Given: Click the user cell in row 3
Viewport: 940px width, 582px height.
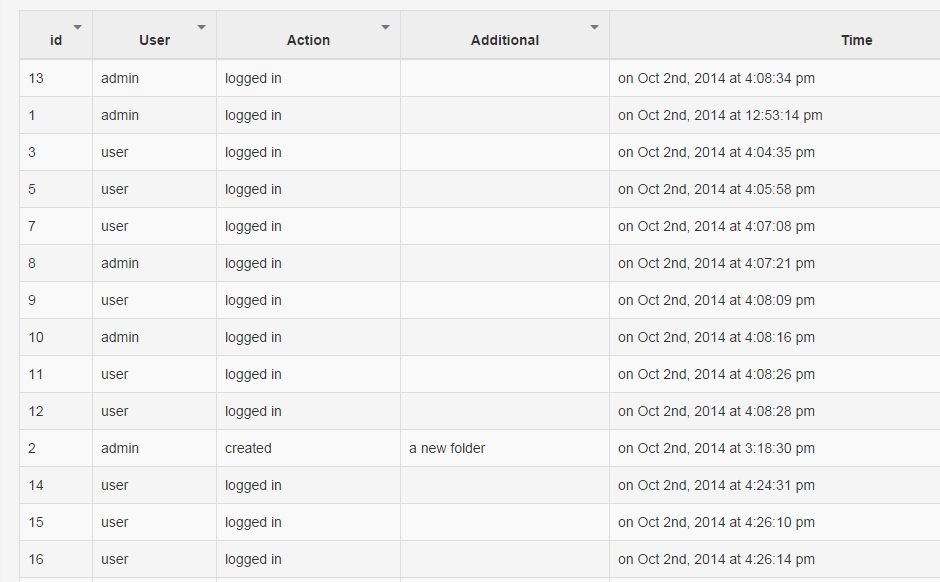Looking at the screenshot, I should [115, 152].
